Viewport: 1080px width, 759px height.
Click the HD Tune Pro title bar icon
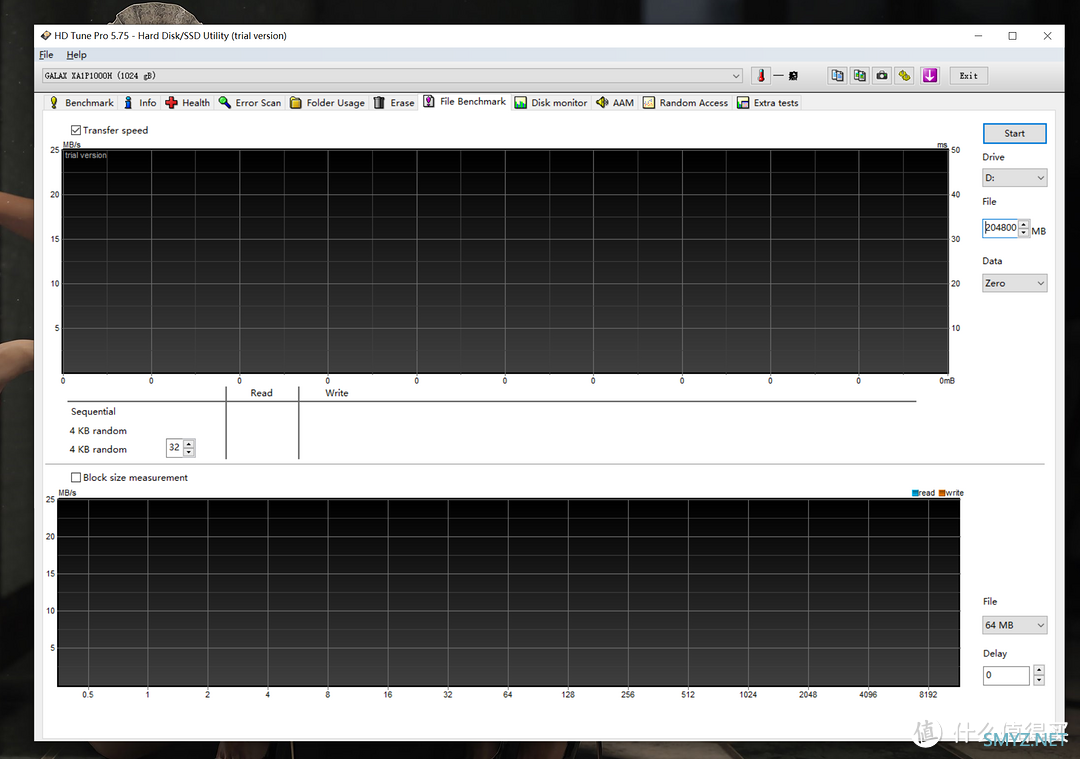pos(45,36)
